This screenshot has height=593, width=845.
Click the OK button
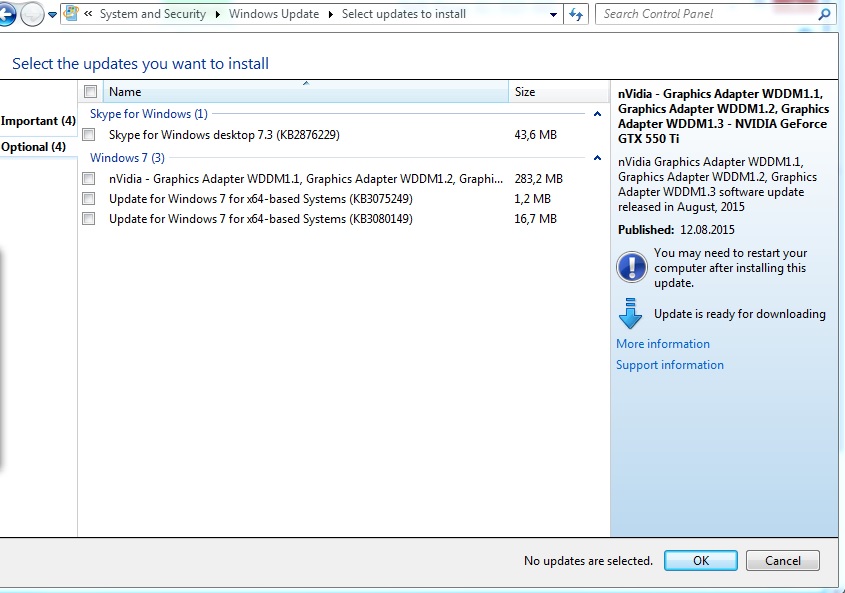tap(701, 561)
